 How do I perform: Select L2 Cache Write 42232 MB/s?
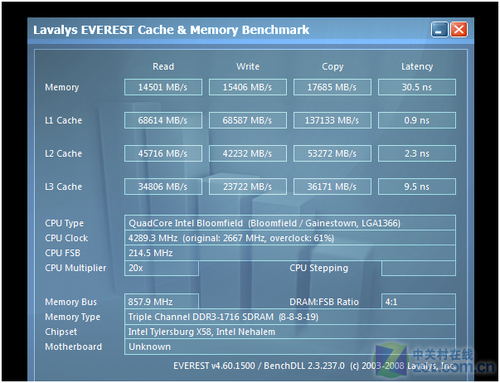click(248, 154)
